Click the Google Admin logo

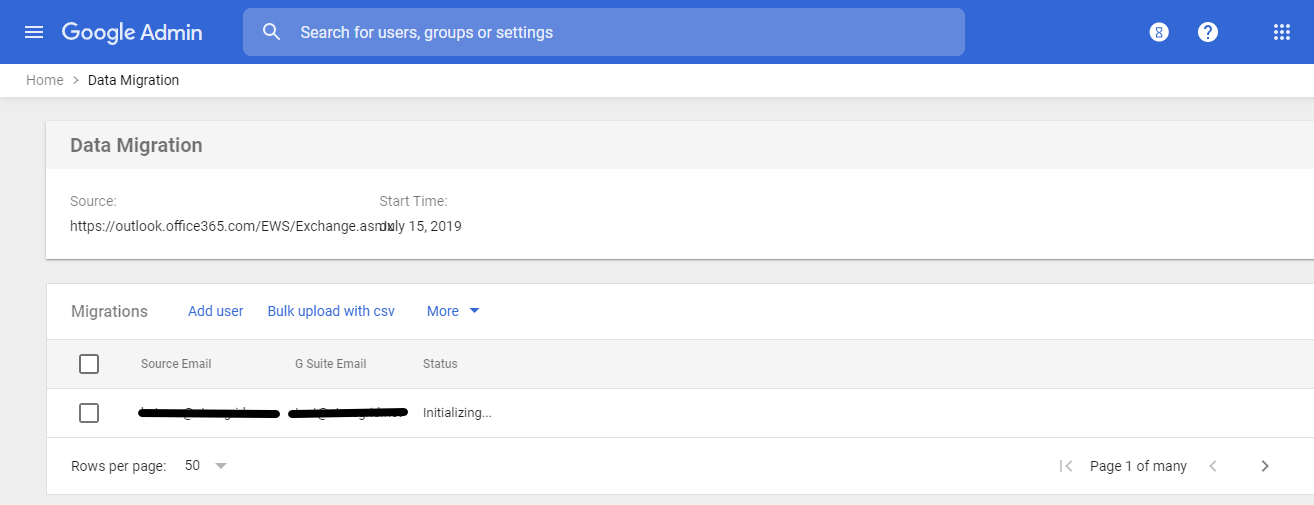click(x=132, y=32)
